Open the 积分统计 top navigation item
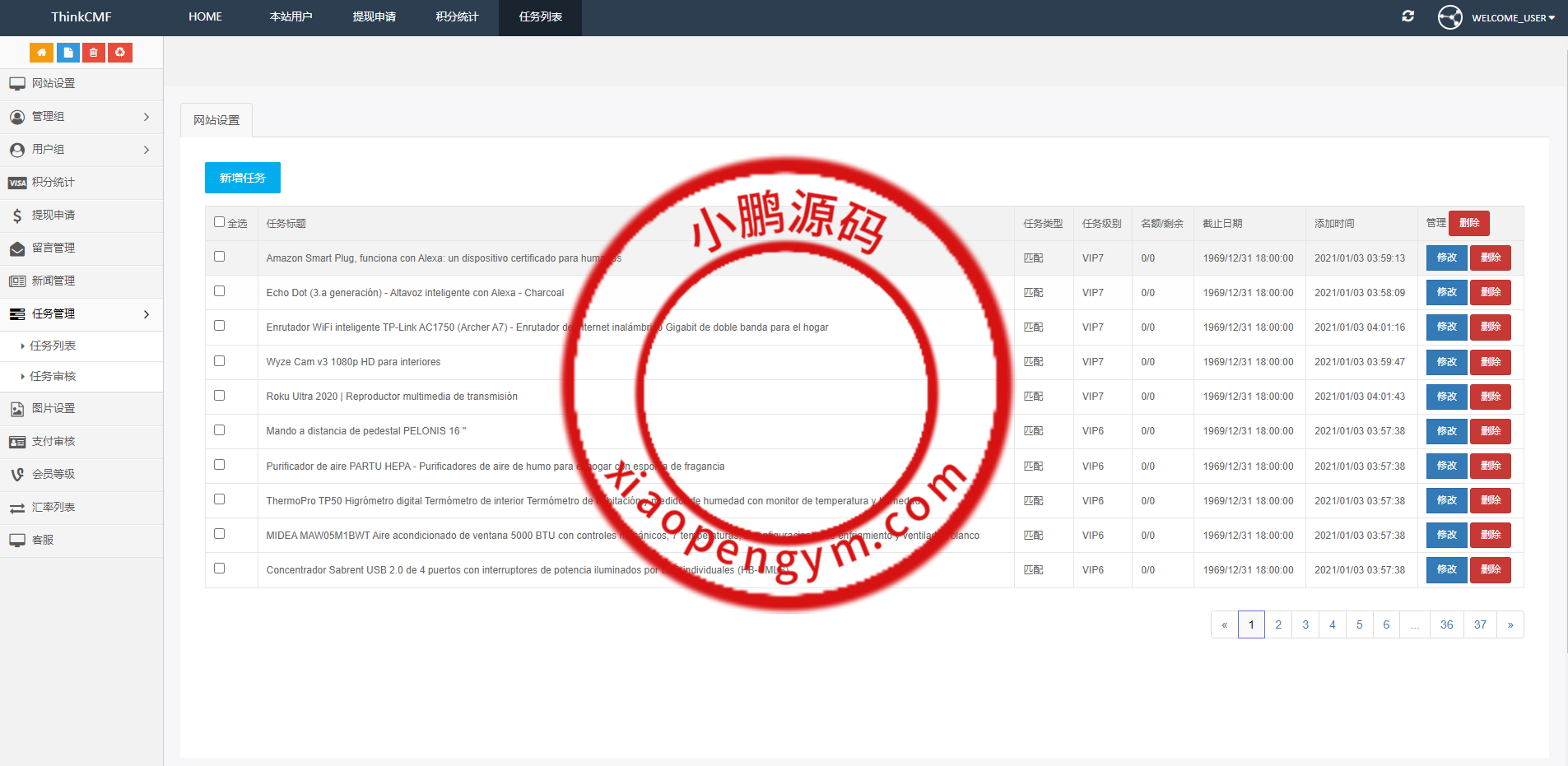1568x766 pixels. 457,17
